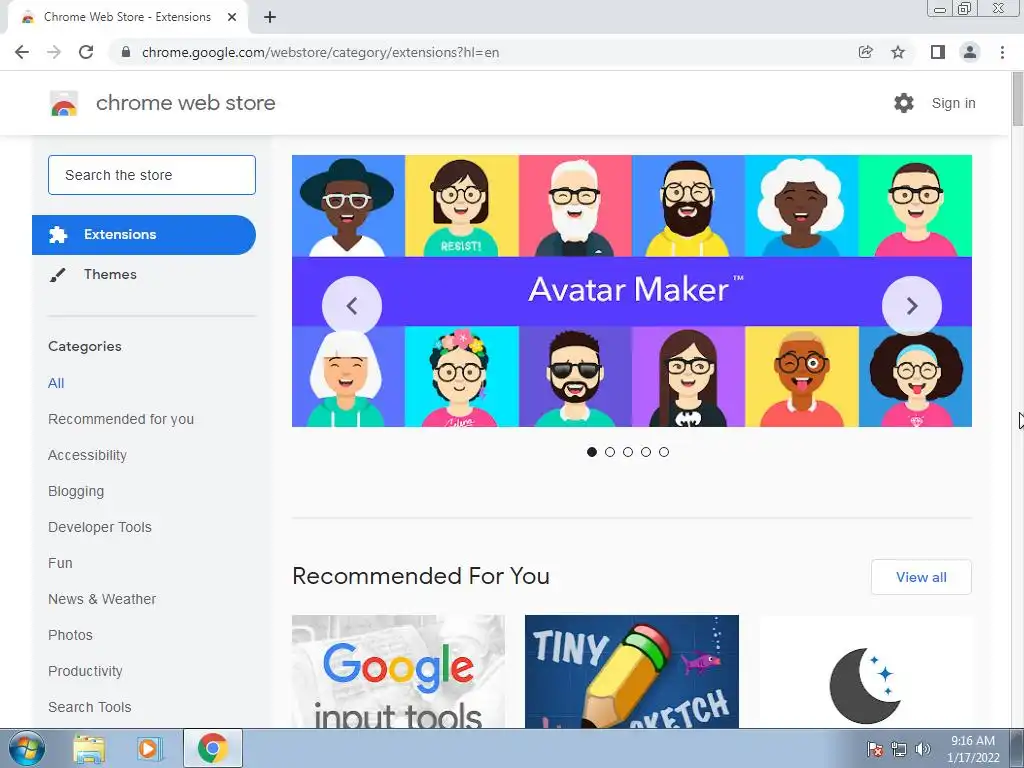The height and width of the screenshot is (768, 1024).
Task: Reload the page with refresh icon
Action: pyautogui.click(x=86, y=52)
